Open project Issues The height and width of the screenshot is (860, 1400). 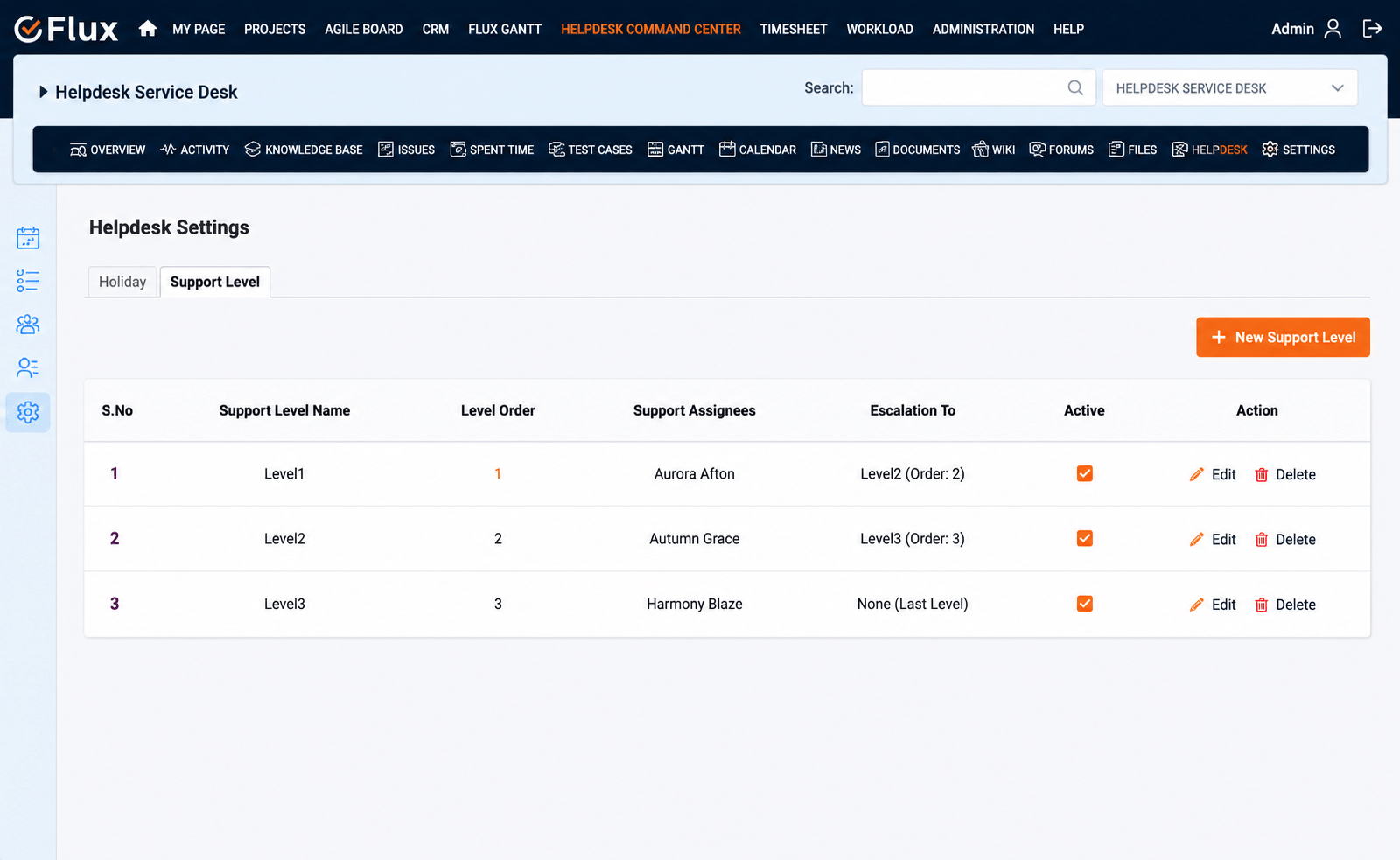407,150
